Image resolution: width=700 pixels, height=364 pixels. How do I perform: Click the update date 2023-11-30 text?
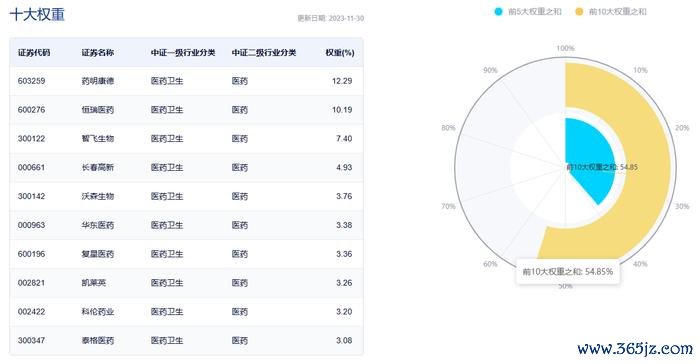click(331, 18)
